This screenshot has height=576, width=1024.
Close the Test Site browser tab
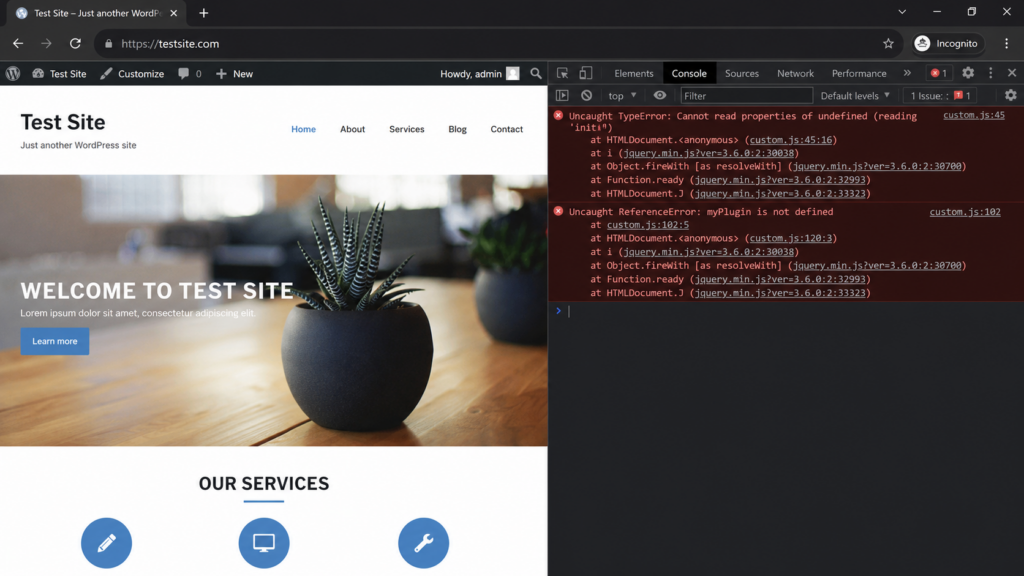[174, 13]
